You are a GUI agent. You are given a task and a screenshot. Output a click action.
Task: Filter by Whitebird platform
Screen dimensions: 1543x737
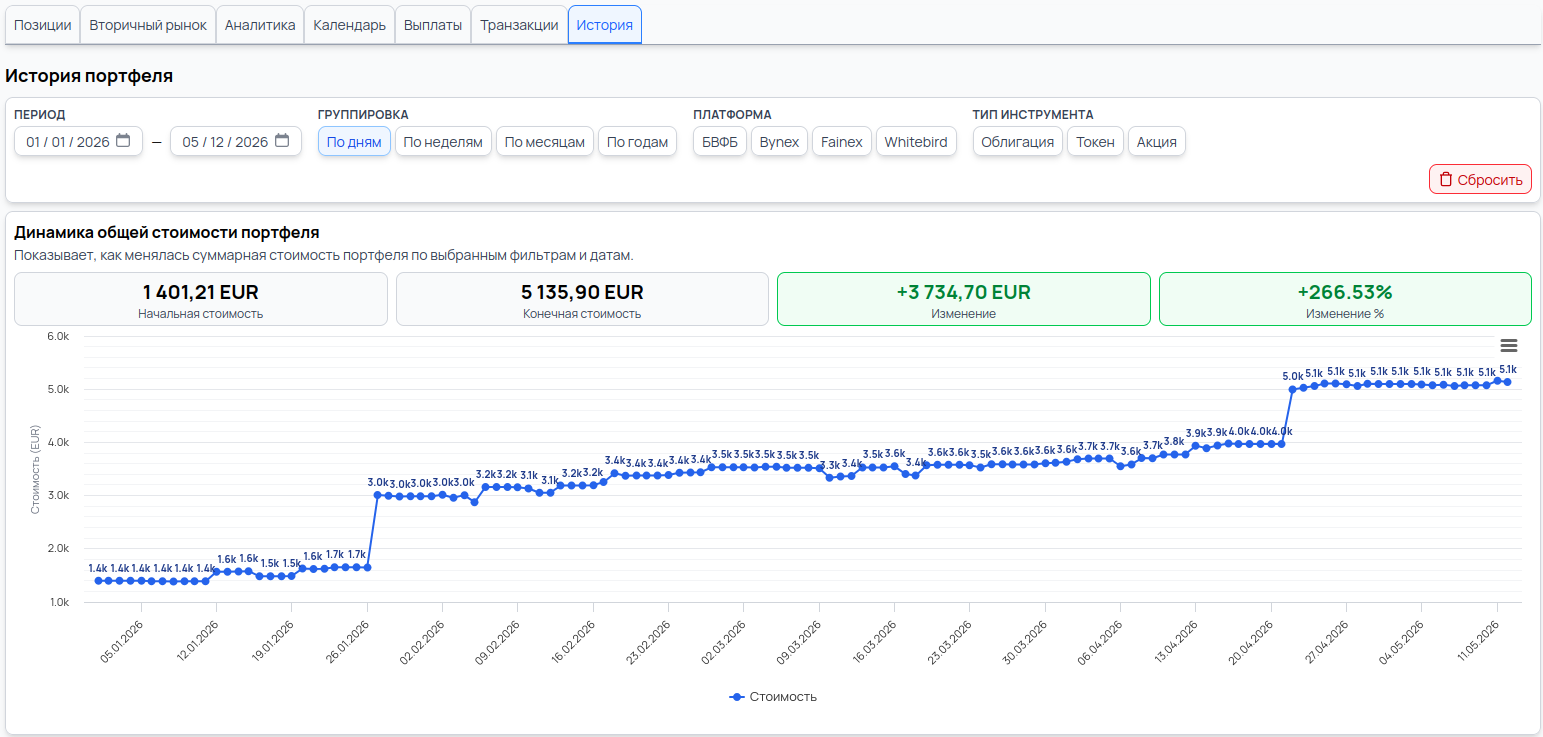click(916, 141)
